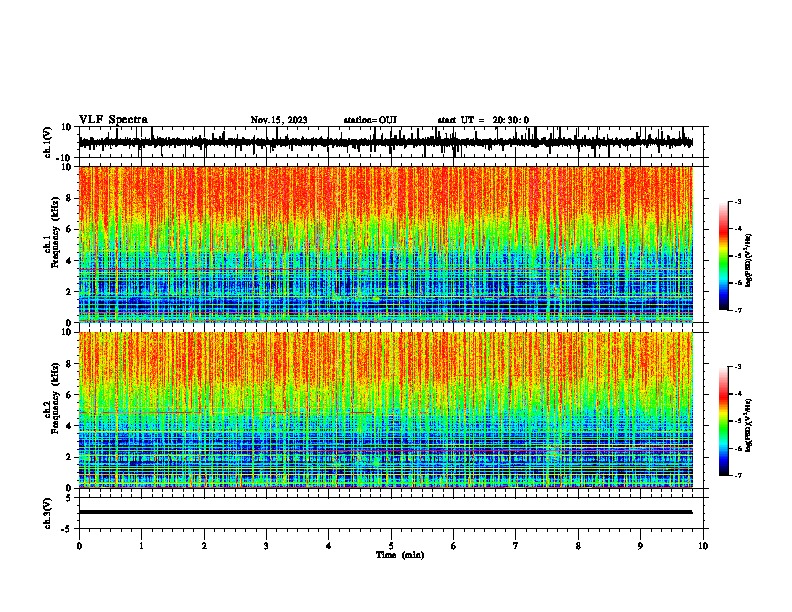Click the "2" minute tick on time axis
Image resolution: width=792 pixels, height=612 pixels.
pos(204,546)
